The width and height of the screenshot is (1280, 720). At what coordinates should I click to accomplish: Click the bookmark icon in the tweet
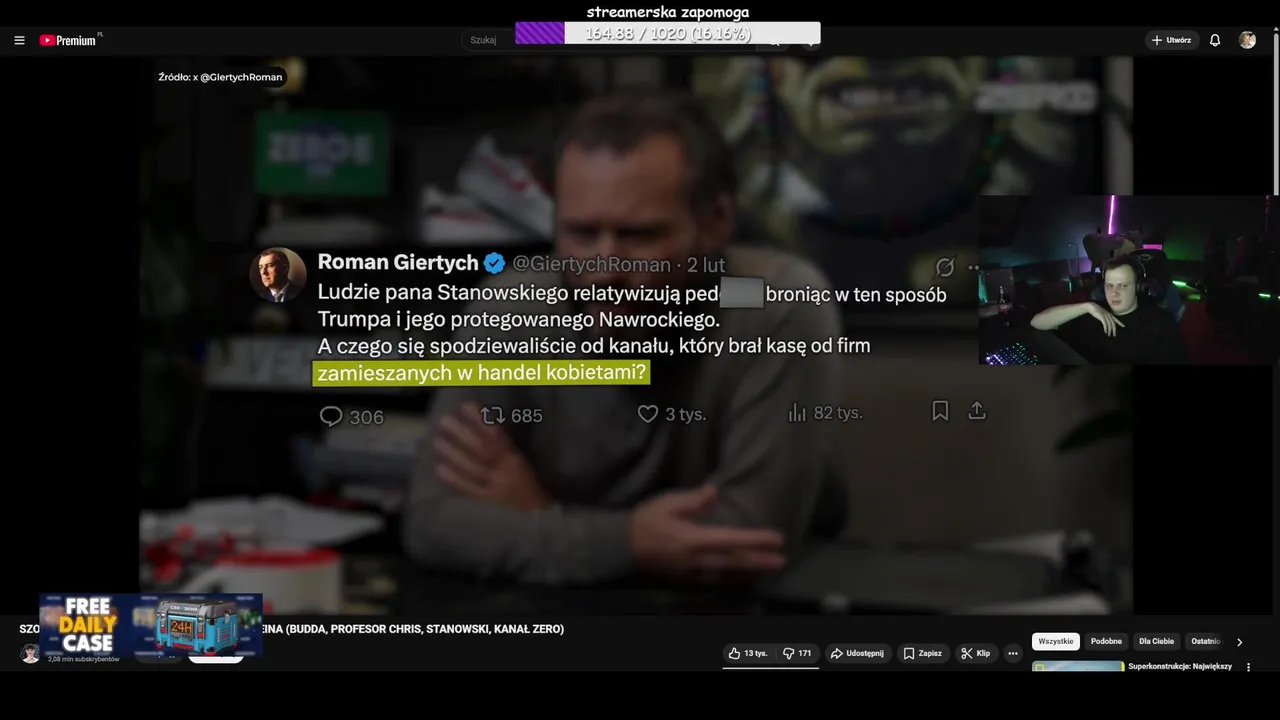point(940,411)
